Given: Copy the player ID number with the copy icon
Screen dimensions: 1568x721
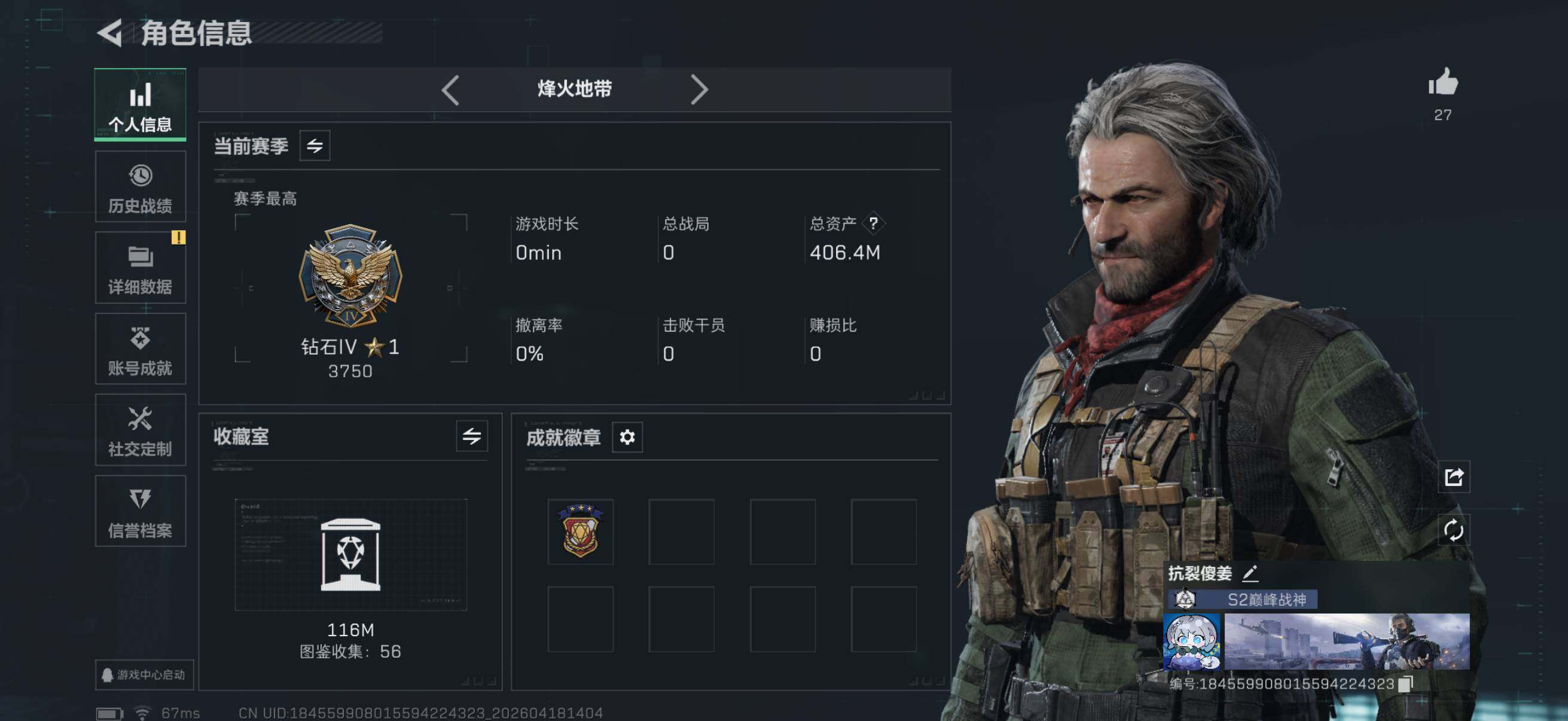Looking at the screenshot, I should 1405,684.
